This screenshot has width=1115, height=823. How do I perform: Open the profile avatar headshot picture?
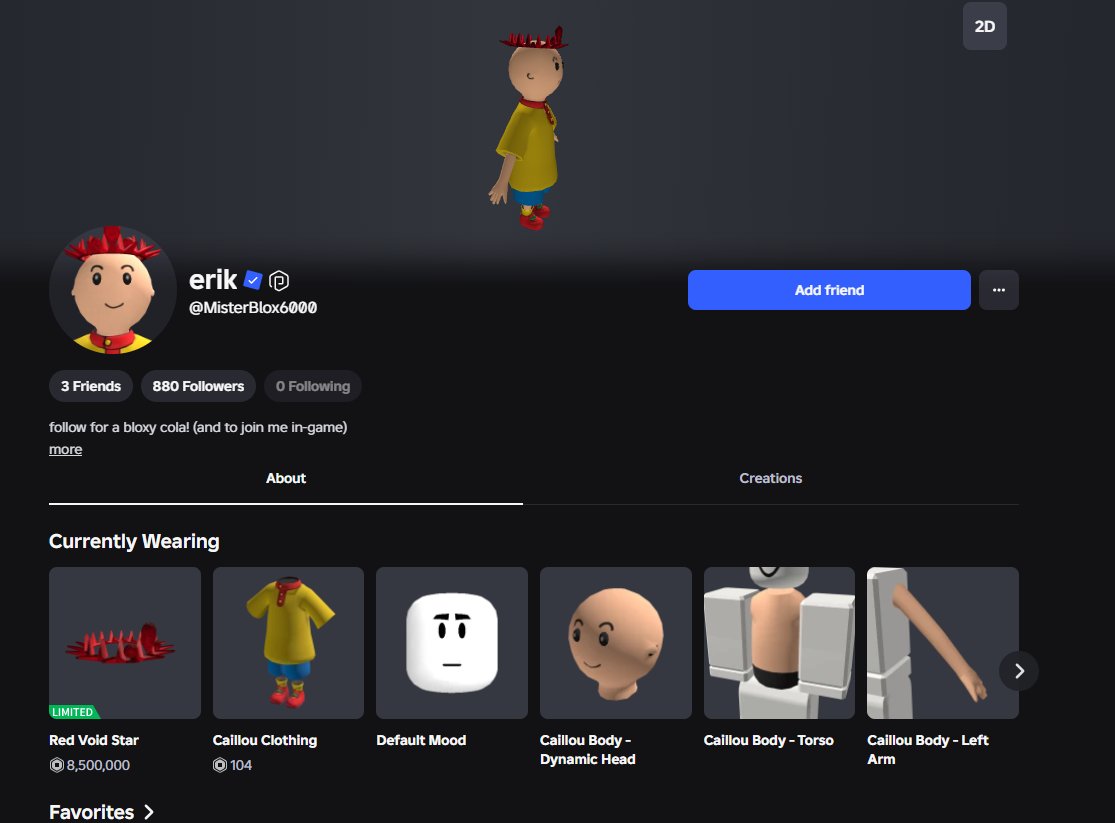pyautogui.click(x=112, y=290)
